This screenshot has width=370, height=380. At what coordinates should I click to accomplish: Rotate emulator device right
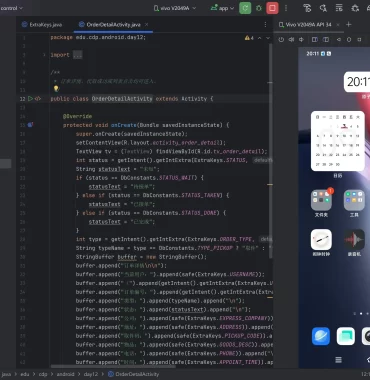(326, 40)
